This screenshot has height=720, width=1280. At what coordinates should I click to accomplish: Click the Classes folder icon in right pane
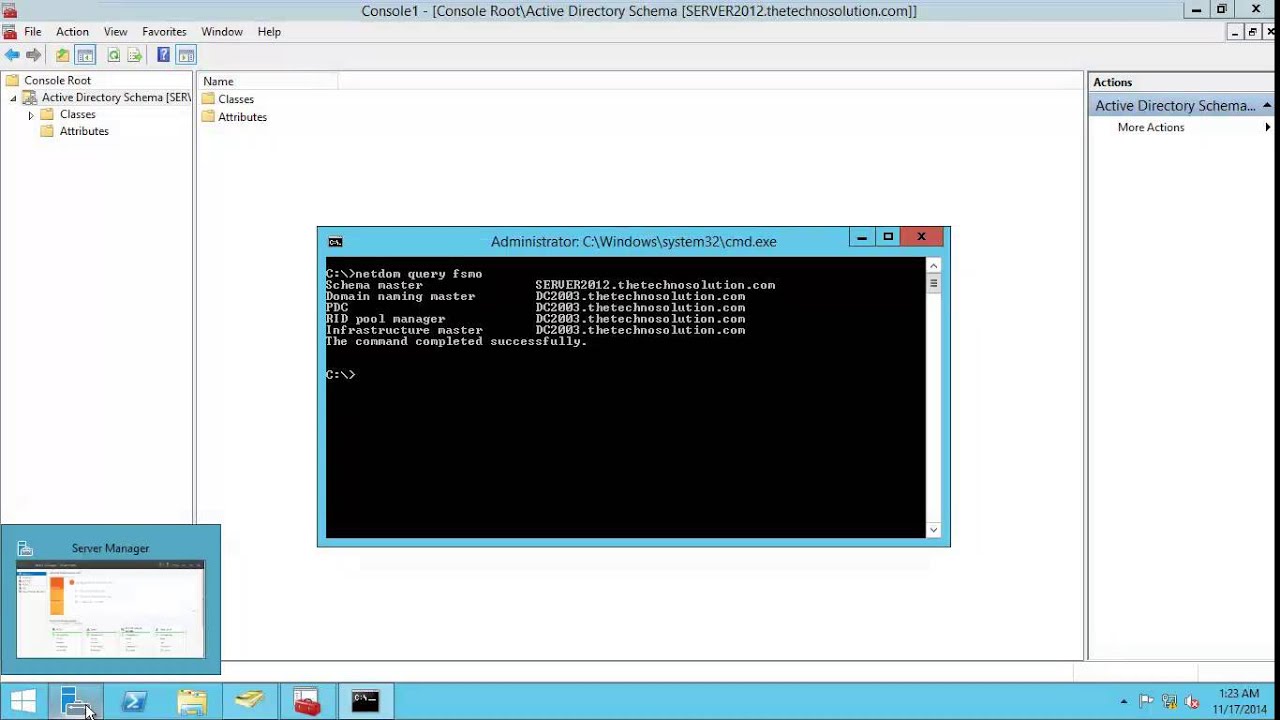click(x=208, y=99)
